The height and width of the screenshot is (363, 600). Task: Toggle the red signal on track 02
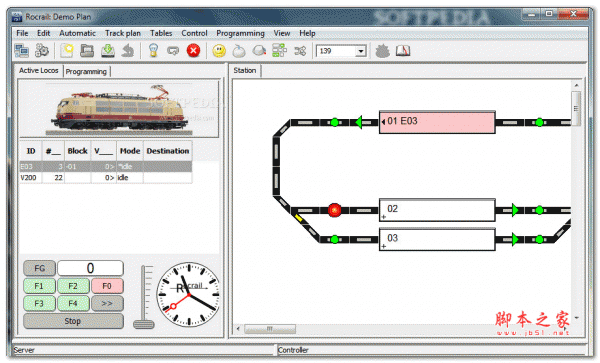[x=335, y=210]
